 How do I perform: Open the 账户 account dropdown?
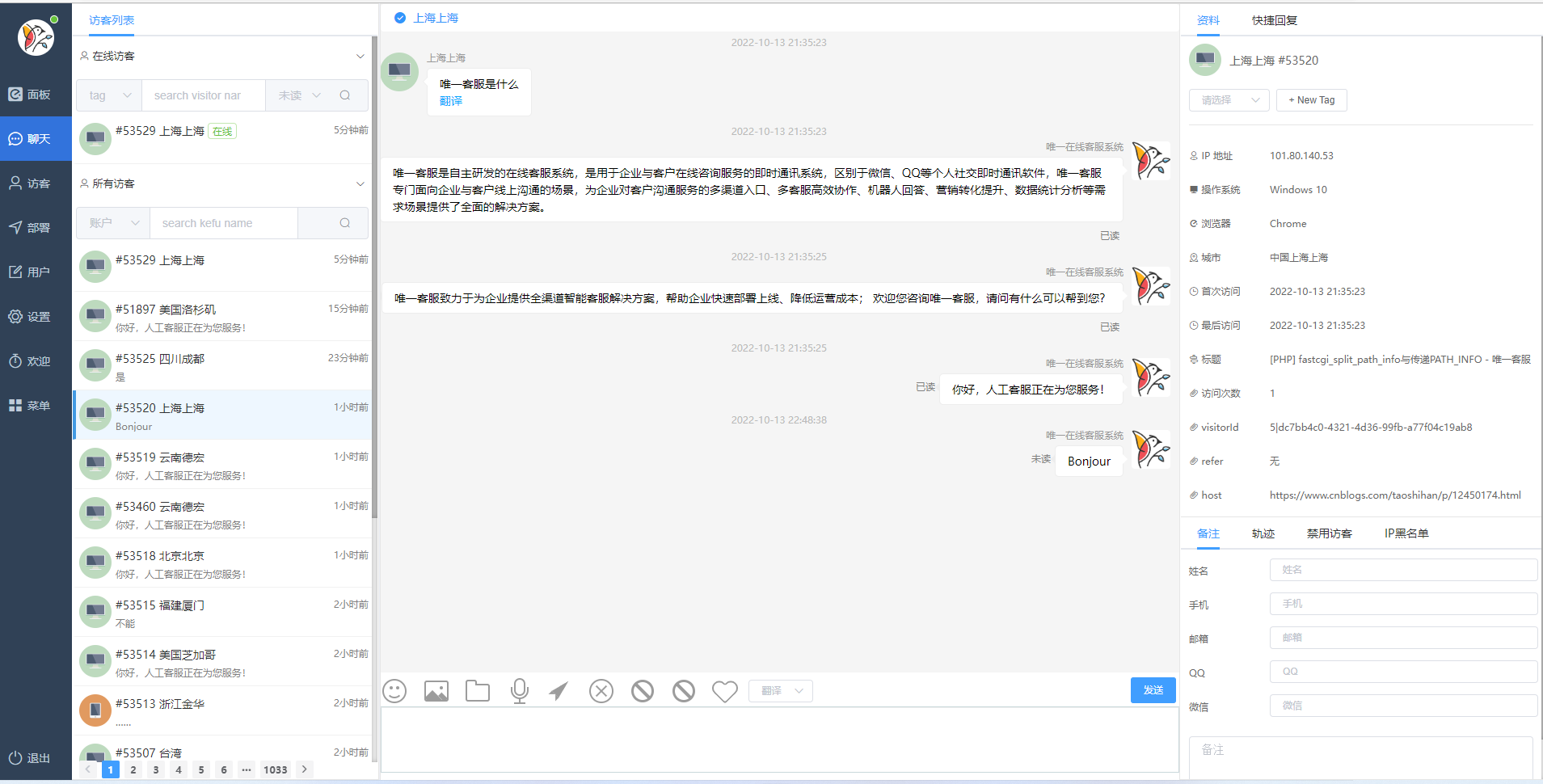tap(113, 223)
